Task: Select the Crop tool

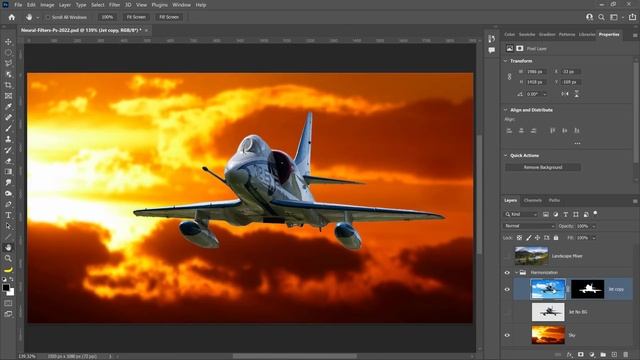Action: point(8,85)
